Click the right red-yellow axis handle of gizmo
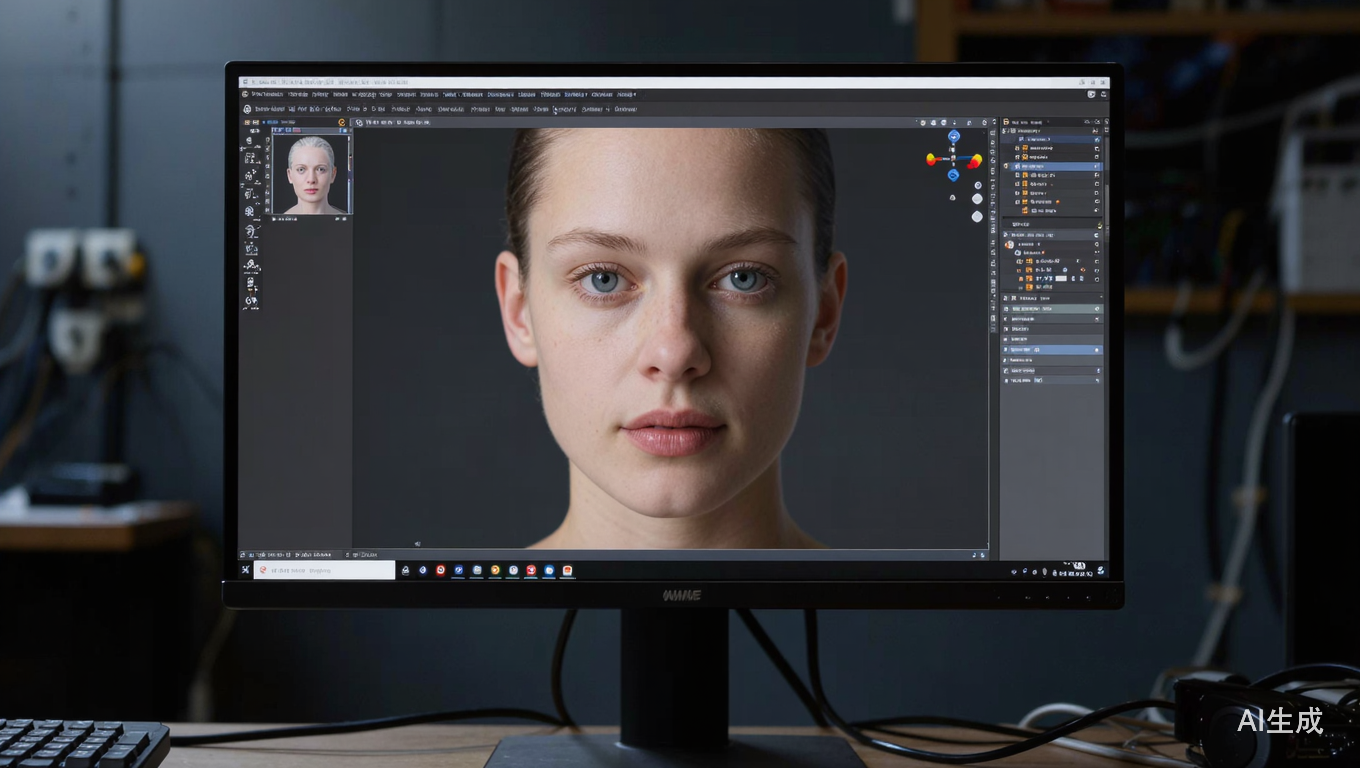The width and height of the screenshot is (1360, 768). (x=974, y=159)
